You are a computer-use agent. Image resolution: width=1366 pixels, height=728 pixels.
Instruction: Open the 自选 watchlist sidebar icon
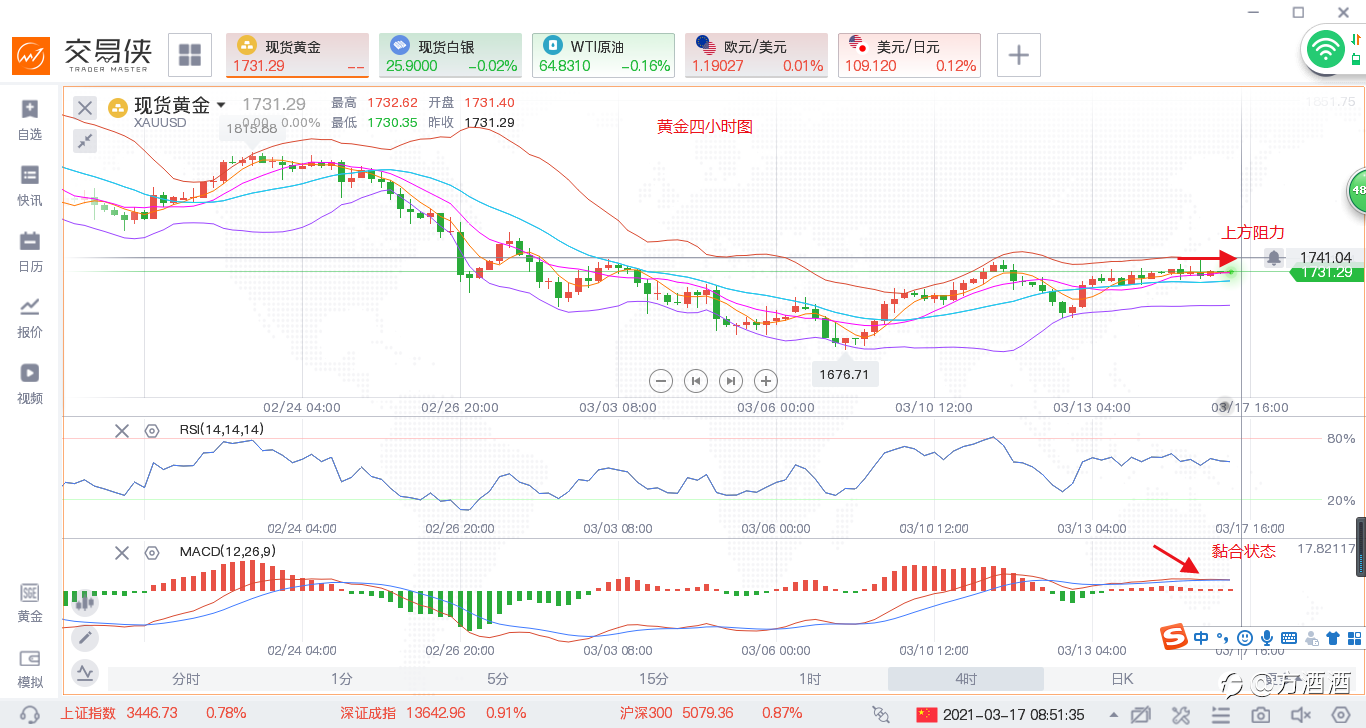pos(30,119)
